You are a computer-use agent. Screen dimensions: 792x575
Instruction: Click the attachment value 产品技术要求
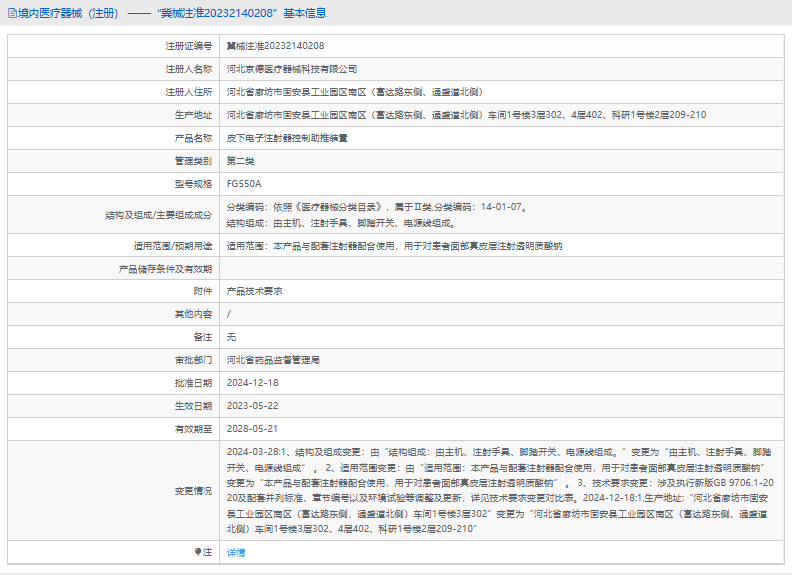point(255,291)
